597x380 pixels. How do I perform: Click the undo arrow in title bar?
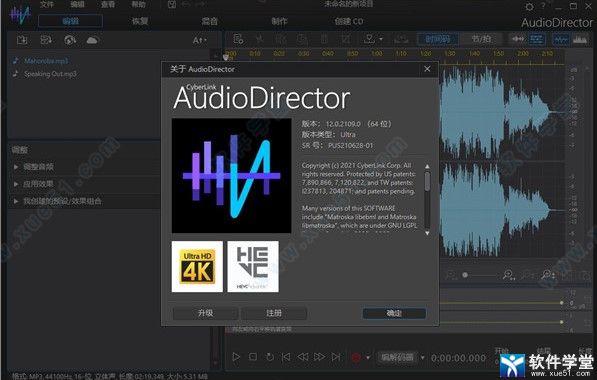186,5
